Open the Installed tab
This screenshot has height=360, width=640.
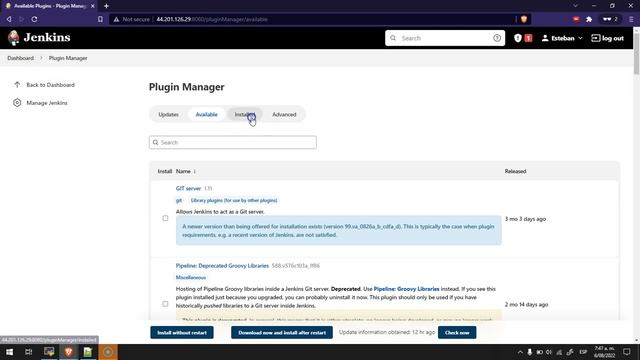244,114
